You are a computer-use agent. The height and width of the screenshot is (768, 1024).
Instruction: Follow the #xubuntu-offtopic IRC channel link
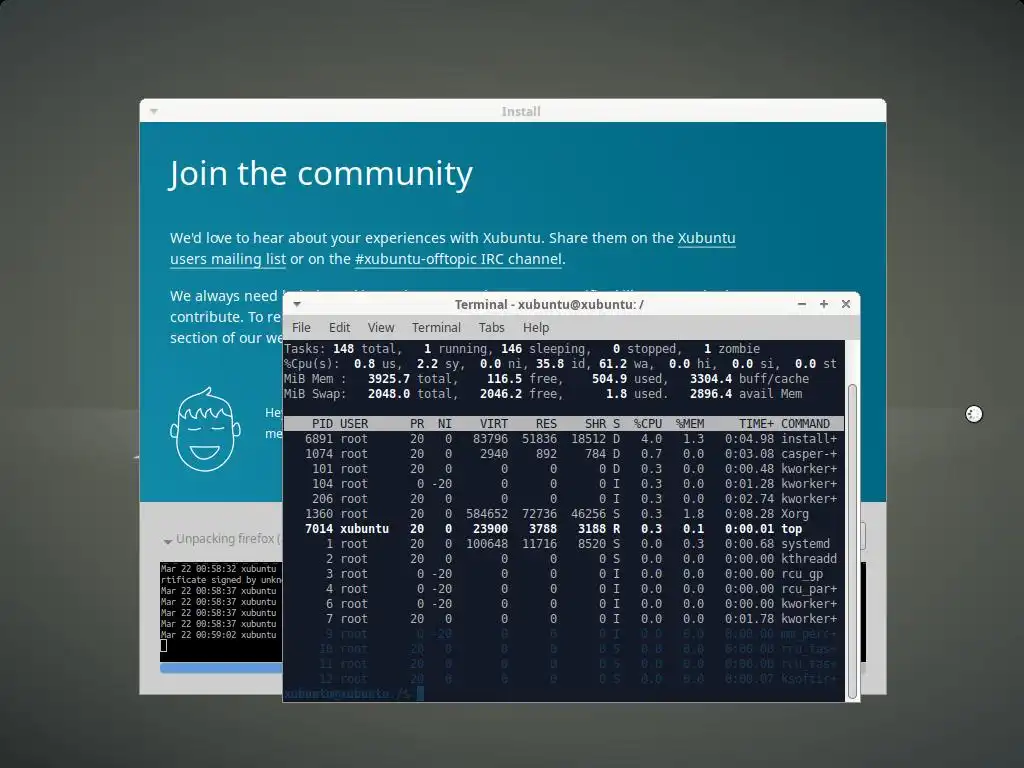tap(458, 259)
